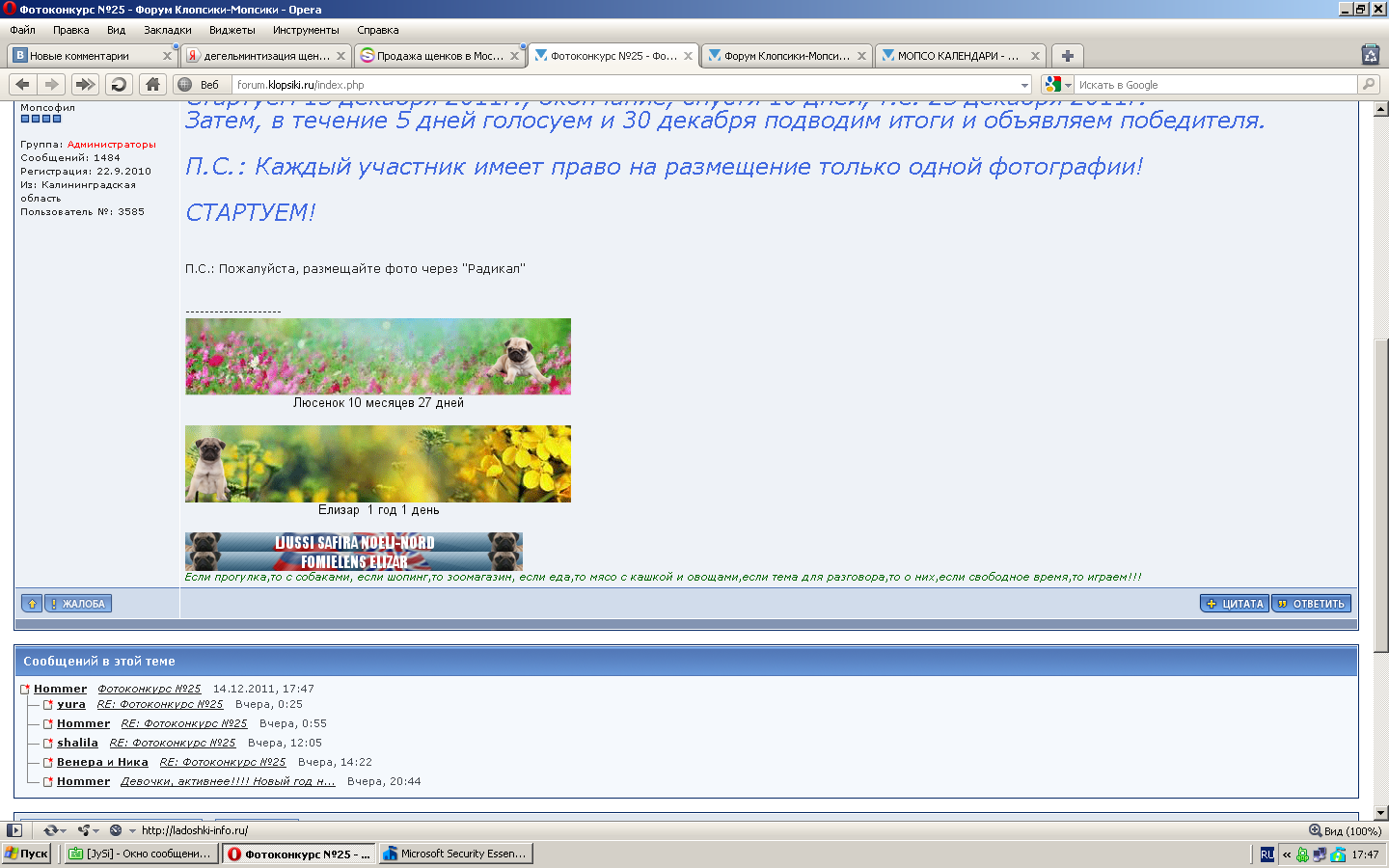This screenshot has width=1389, height=868.
Task: Click the Елизар pug banner image
Action: tap(377, 464)
